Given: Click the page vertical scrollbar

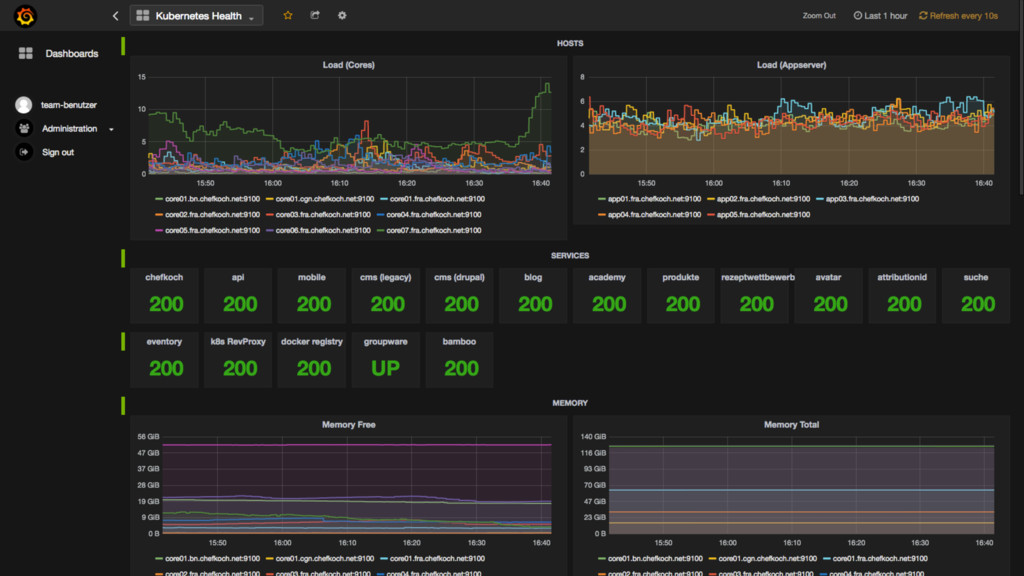Looking at the screenshot, I should tap(1021, 98).
